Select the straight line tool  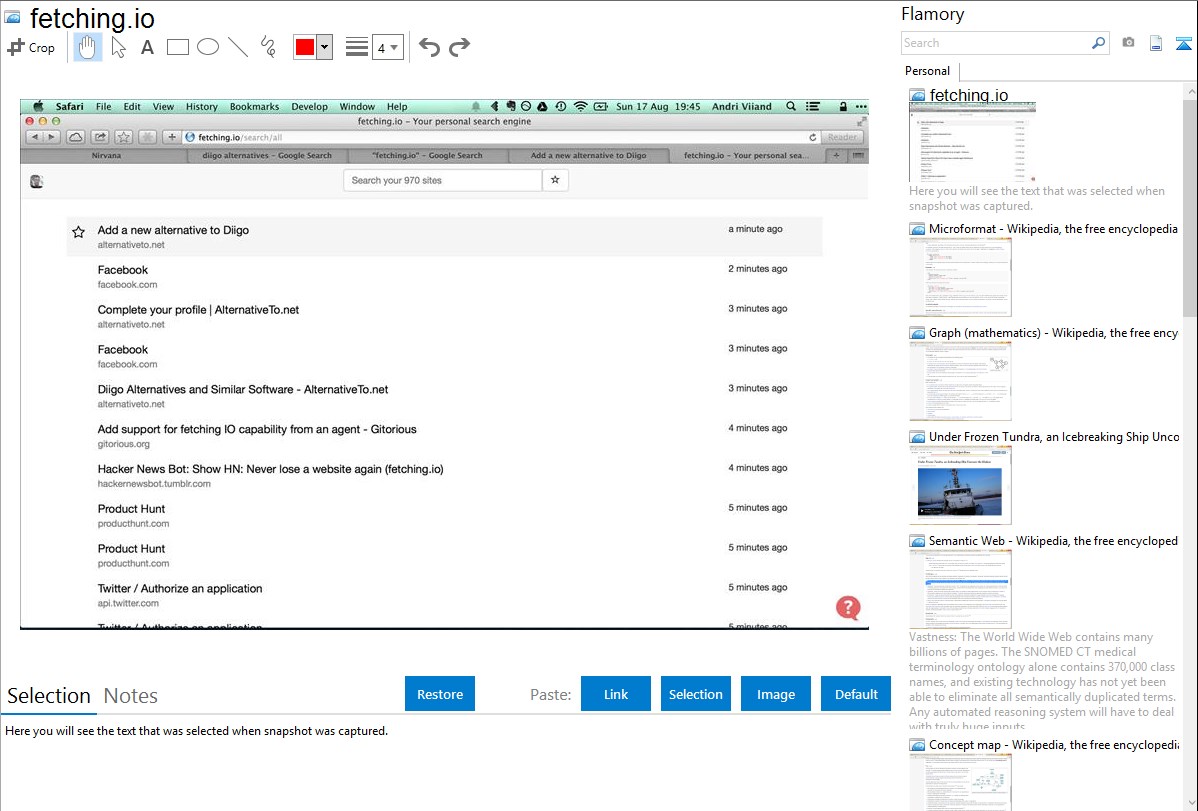click(238, 47)
